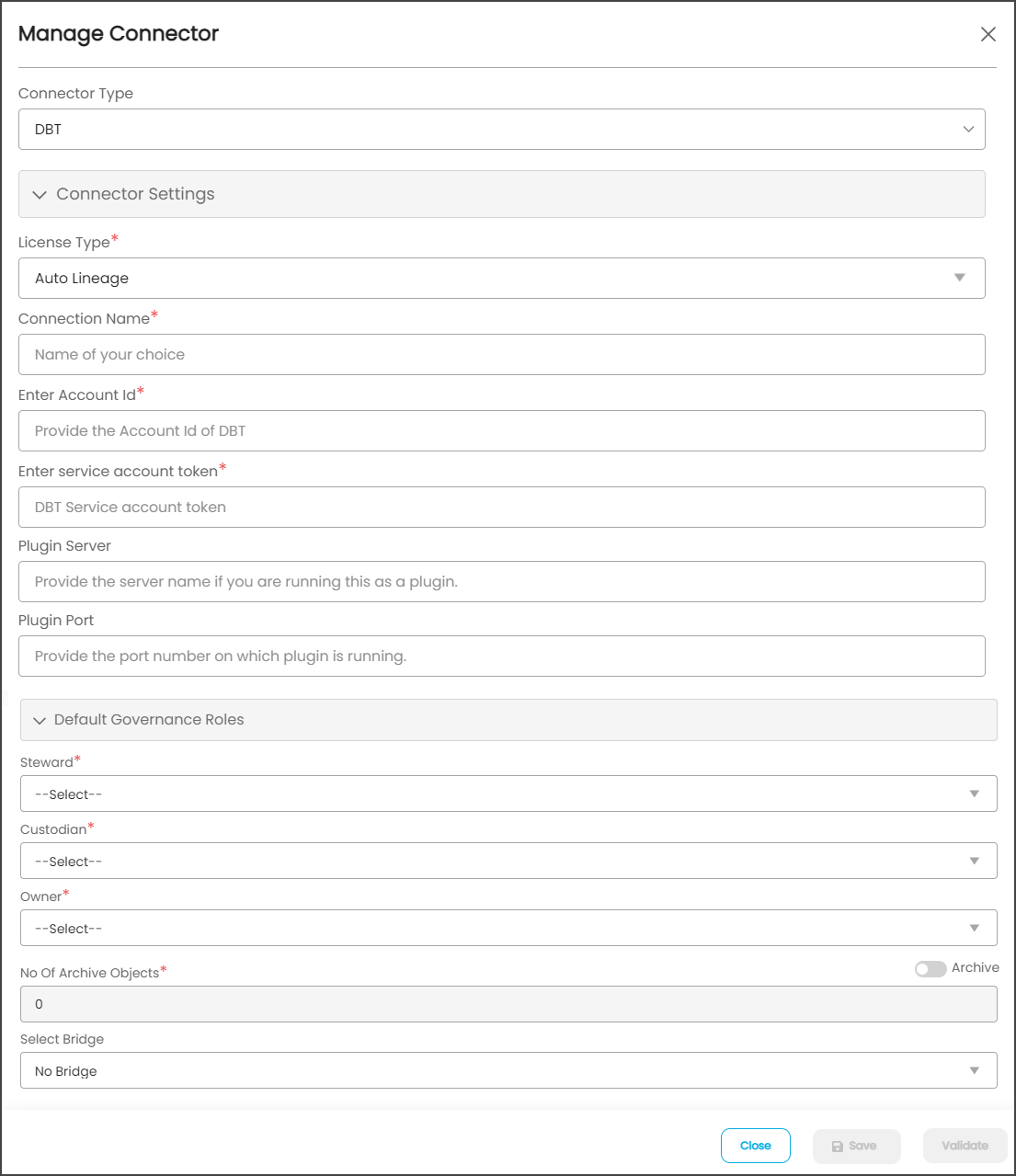Image resolution: width=1016 pixels, height=1176 pixels.
Task: Close the Manage Connector dialog with X icon
Action: tap(987, 34)
